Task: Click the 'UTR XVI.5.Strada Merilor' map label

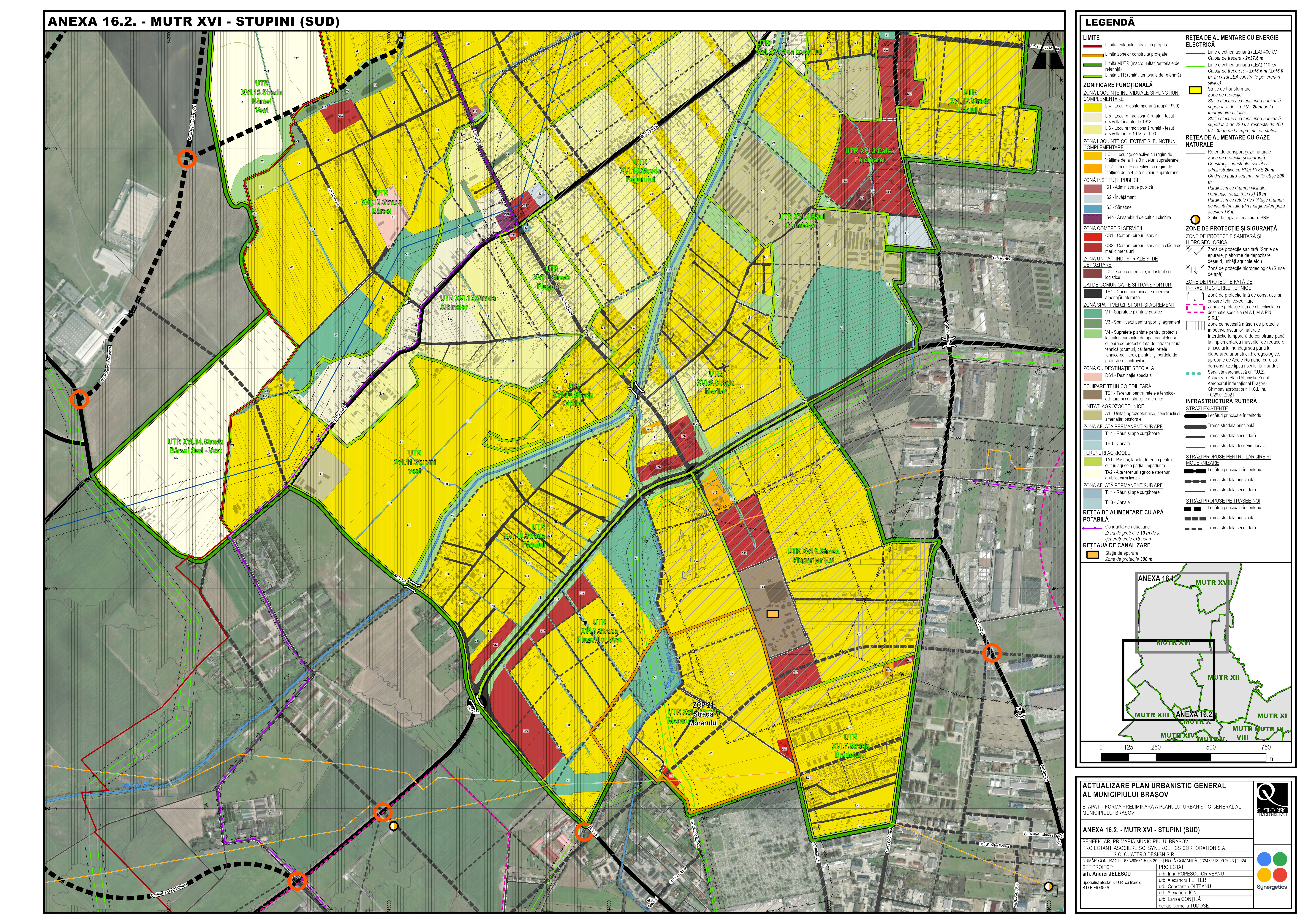Action: (716, 383)
